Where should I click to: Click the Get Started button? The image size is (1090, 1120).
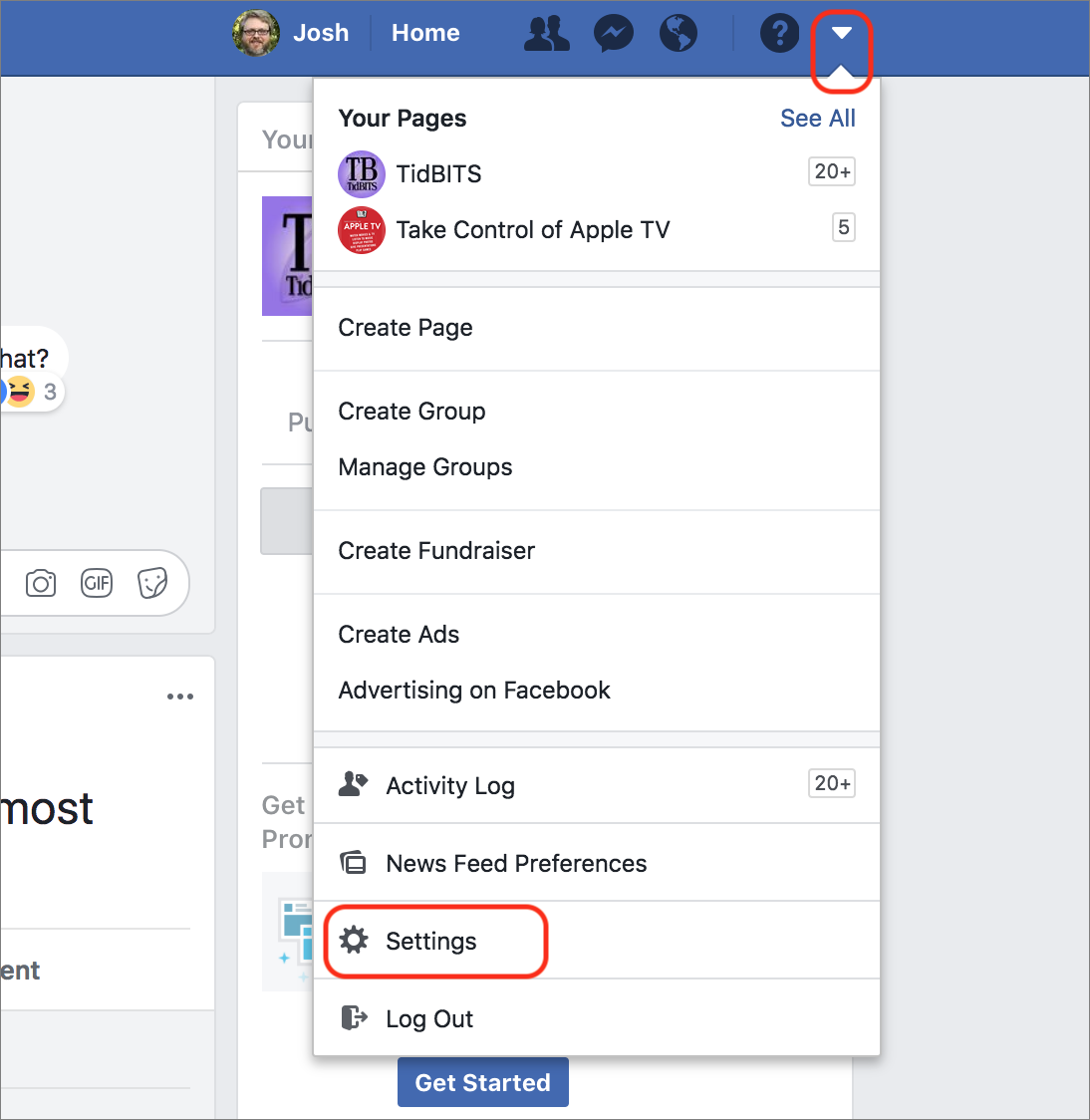tap(483, 1082)
